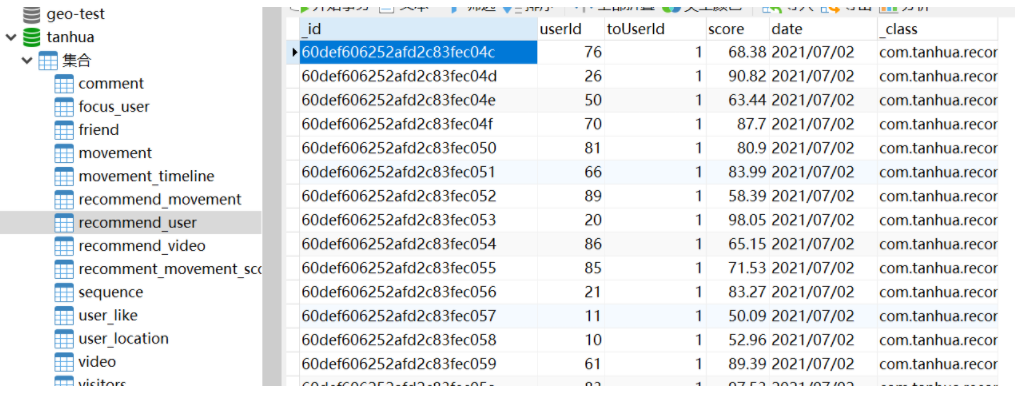This screenshot has width=1015, height=396.
Task: Click score cell 87.7
Action: [x=737, y=124]
